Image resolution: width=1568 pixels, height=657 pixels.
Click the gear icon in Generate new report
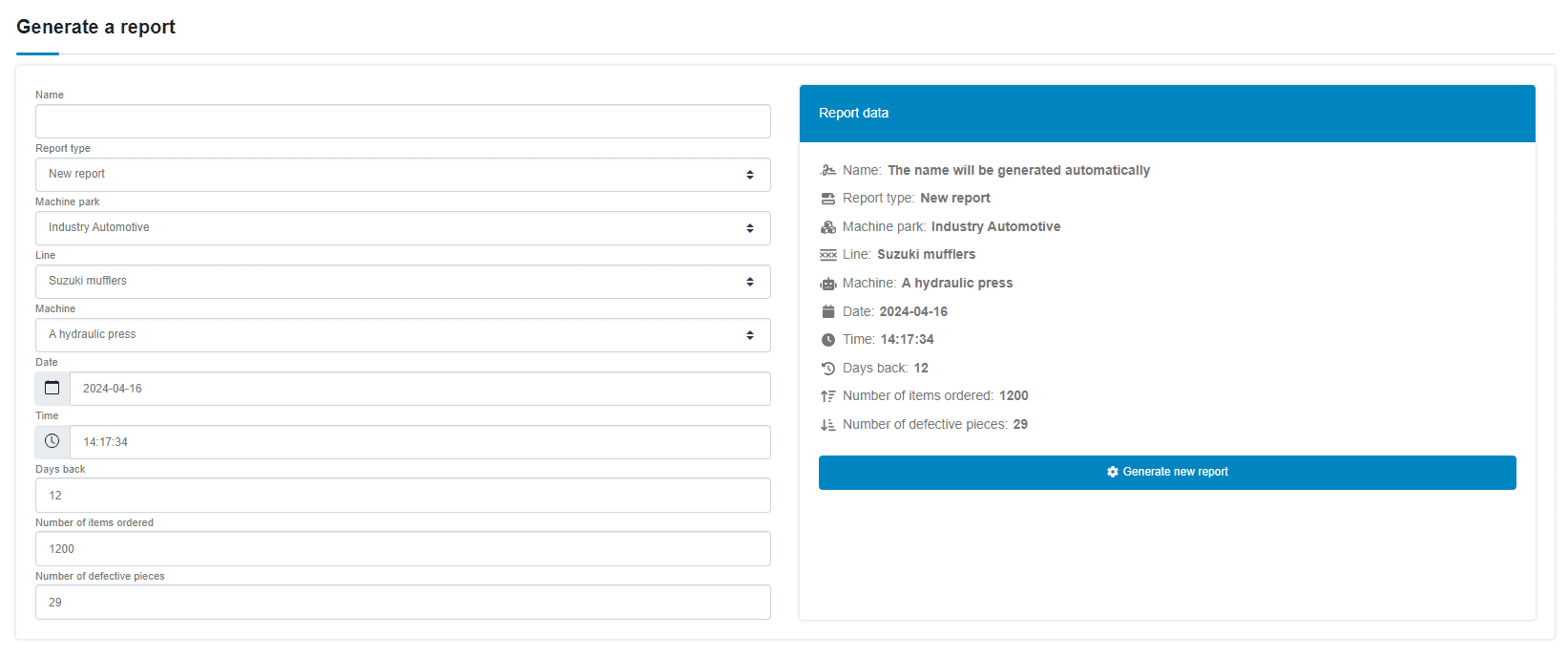coord(1113,472)
